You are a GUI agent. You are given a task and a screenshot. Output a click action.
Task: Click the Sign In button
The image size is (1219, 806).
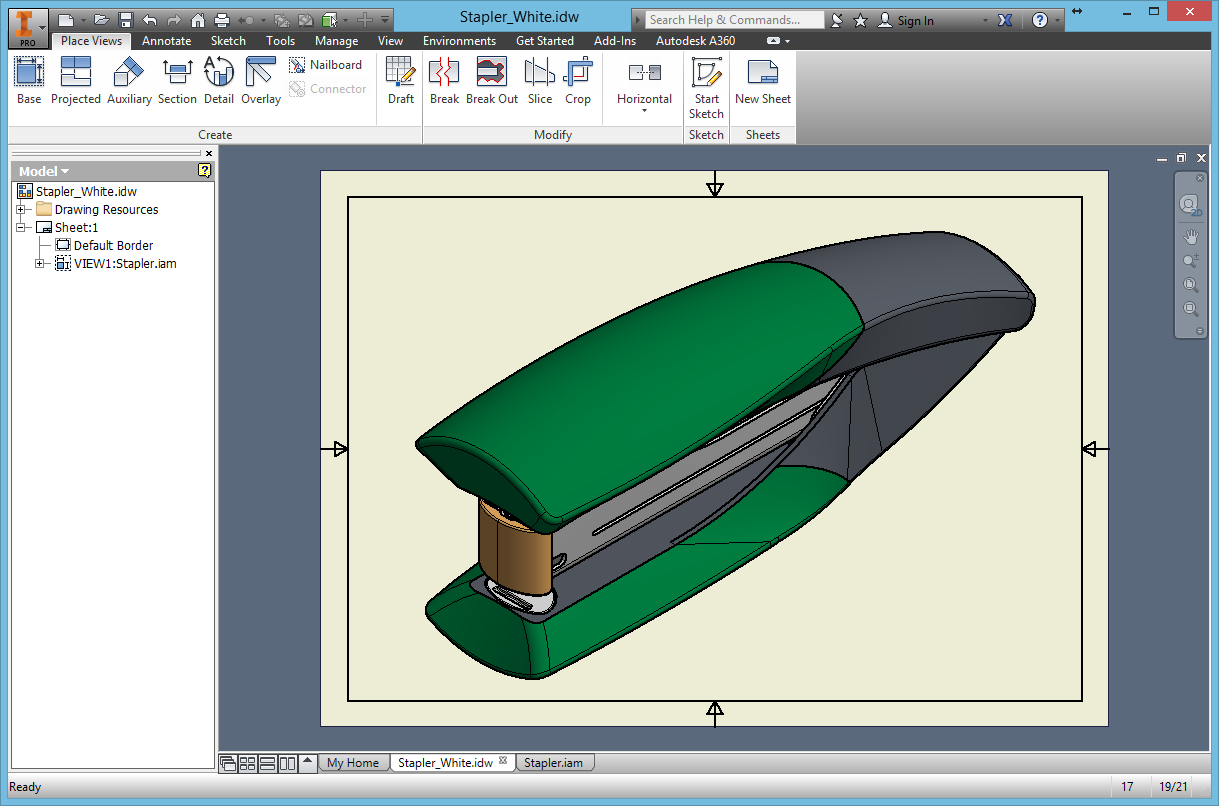[x=915, y=20]
